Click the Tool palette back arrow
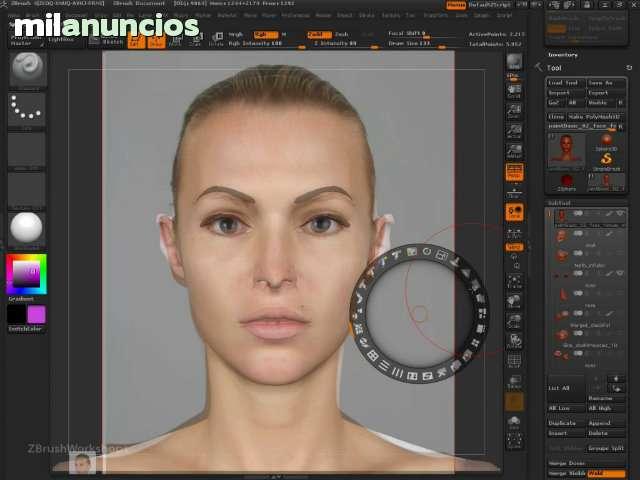 [x=538, y=67]
